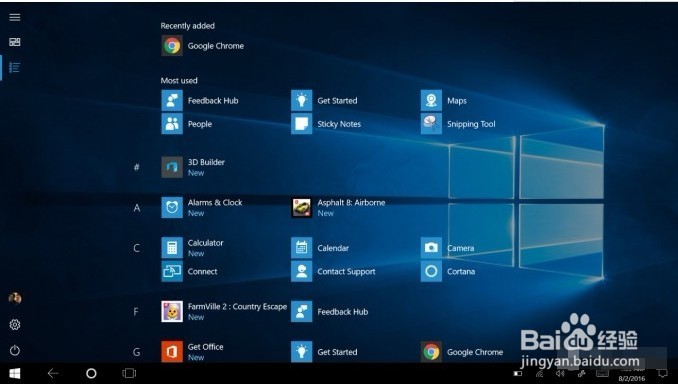Launch Feedback Hub in Most used
This screenshot has width=678, height=385.
(x=200, y=100)
